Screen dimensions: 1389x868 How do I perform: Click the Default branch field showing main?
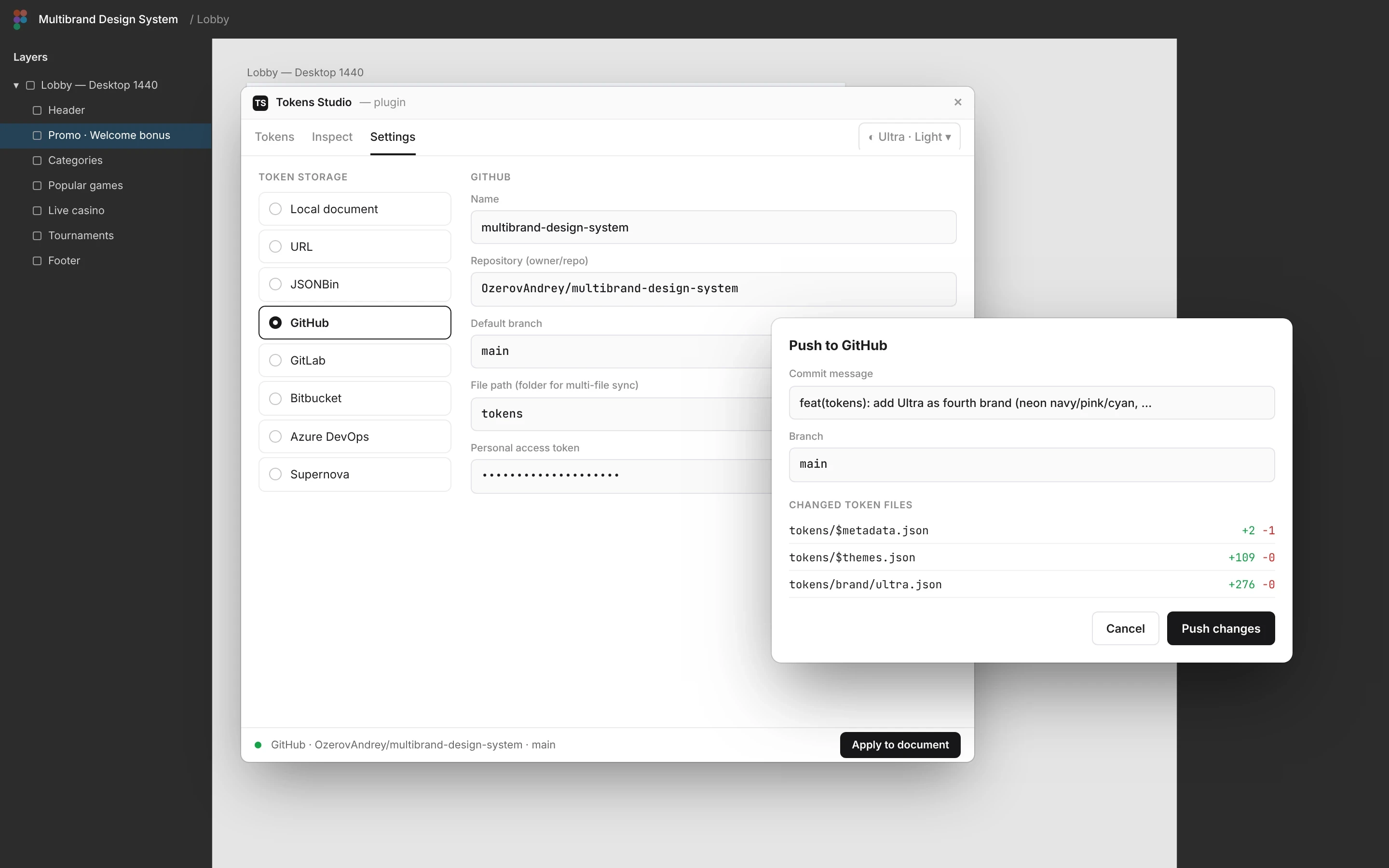621,352
